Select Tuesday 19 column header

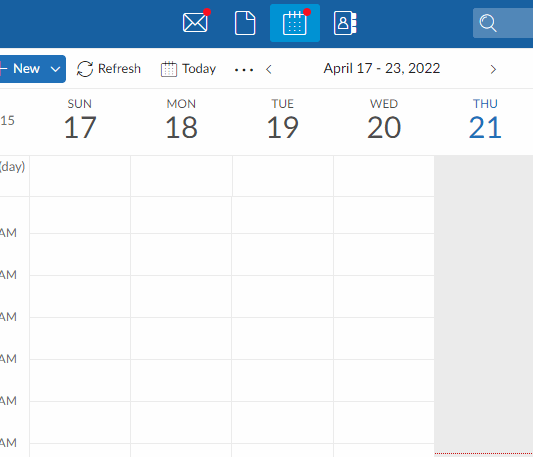282,119
